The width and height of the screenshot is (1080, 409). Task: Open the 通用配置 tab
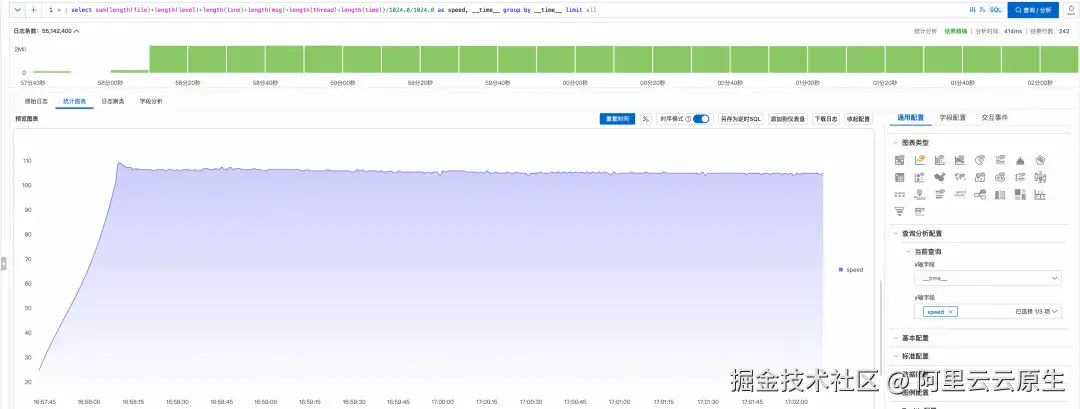tap(911, 118)
